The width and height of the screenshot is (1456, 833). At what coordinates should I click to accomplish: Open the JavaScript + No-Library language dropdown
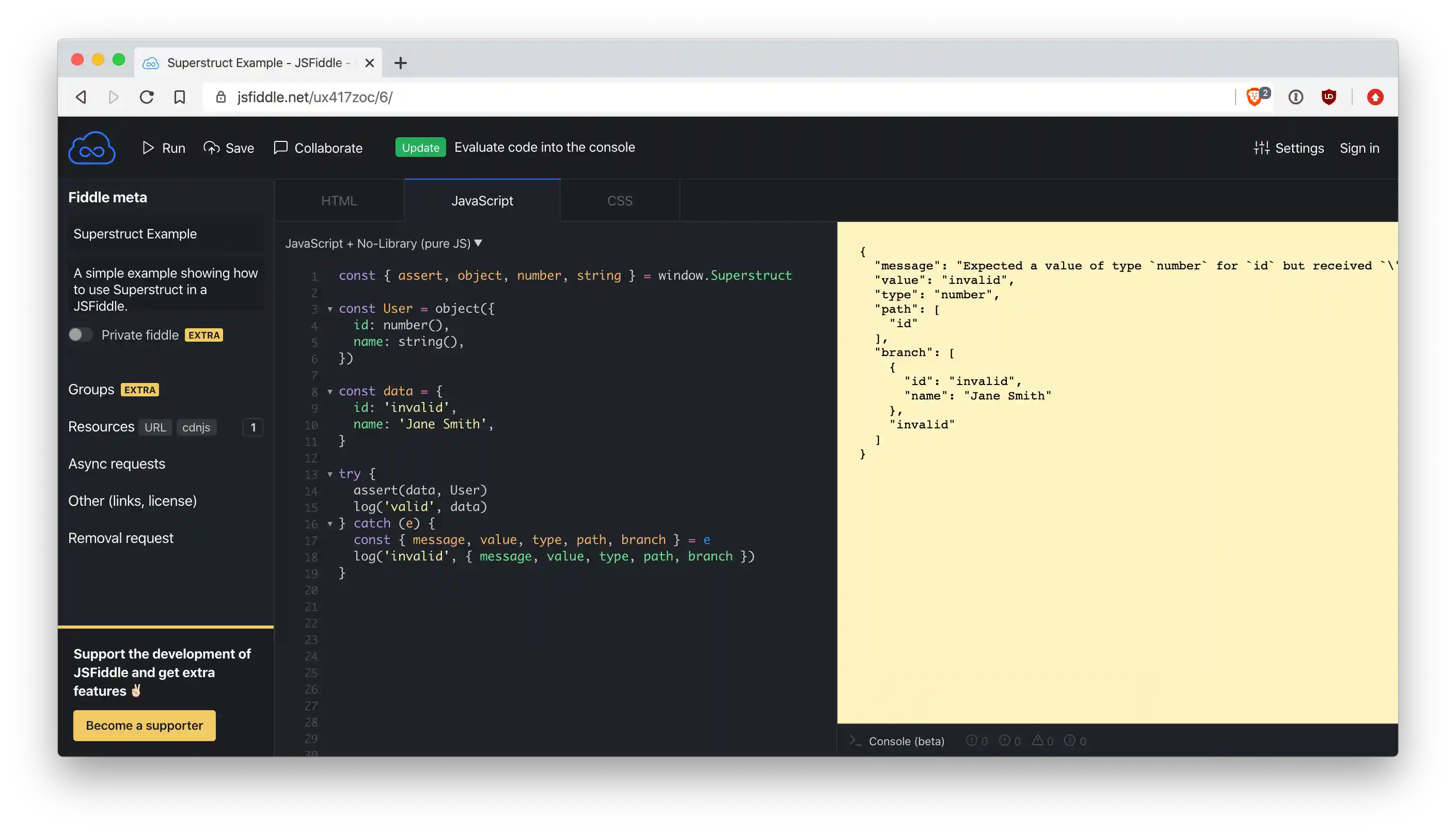pos(479,243)
